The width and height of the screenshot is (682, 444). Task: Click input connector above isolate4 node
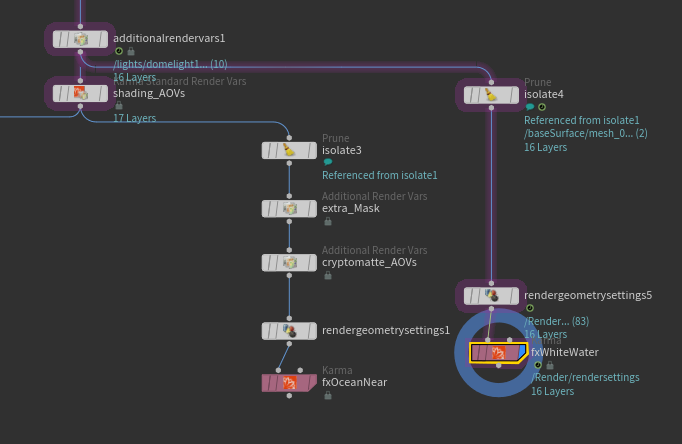[x=491, y=82]
